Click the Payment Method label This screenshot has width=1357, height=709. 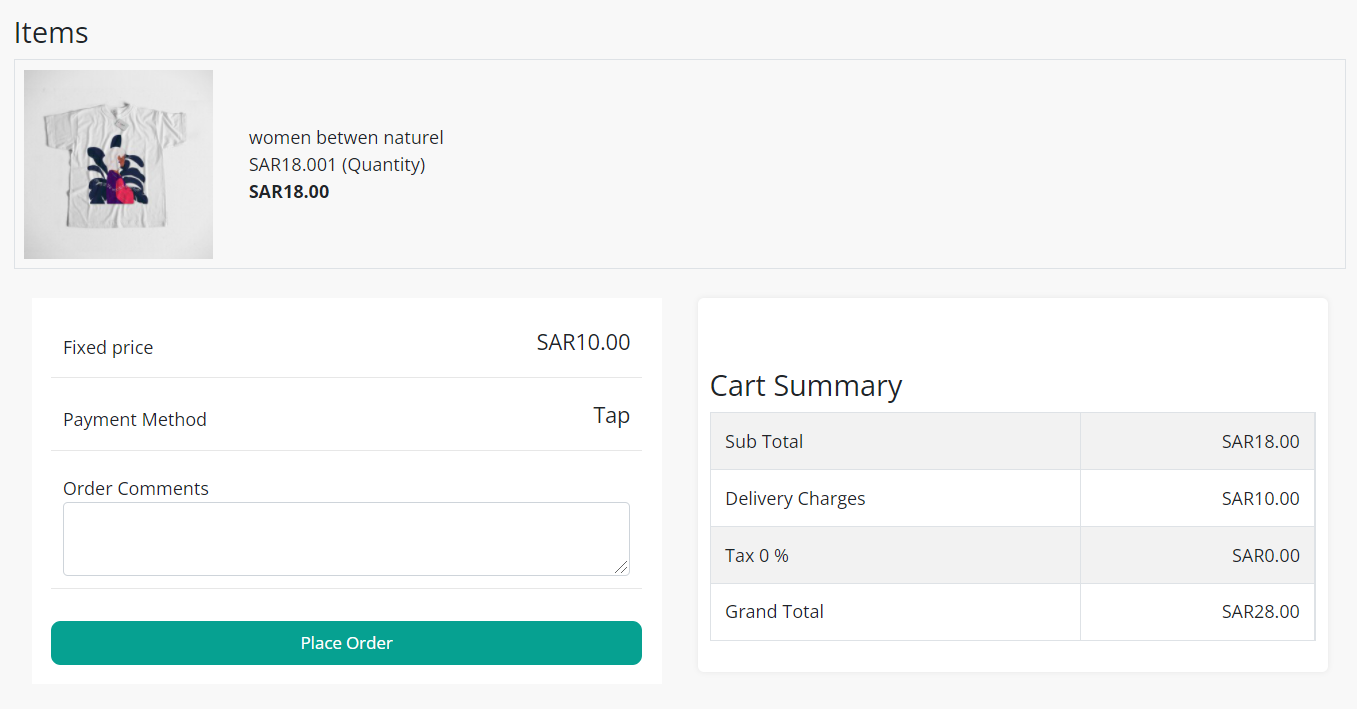pos(135,419)
